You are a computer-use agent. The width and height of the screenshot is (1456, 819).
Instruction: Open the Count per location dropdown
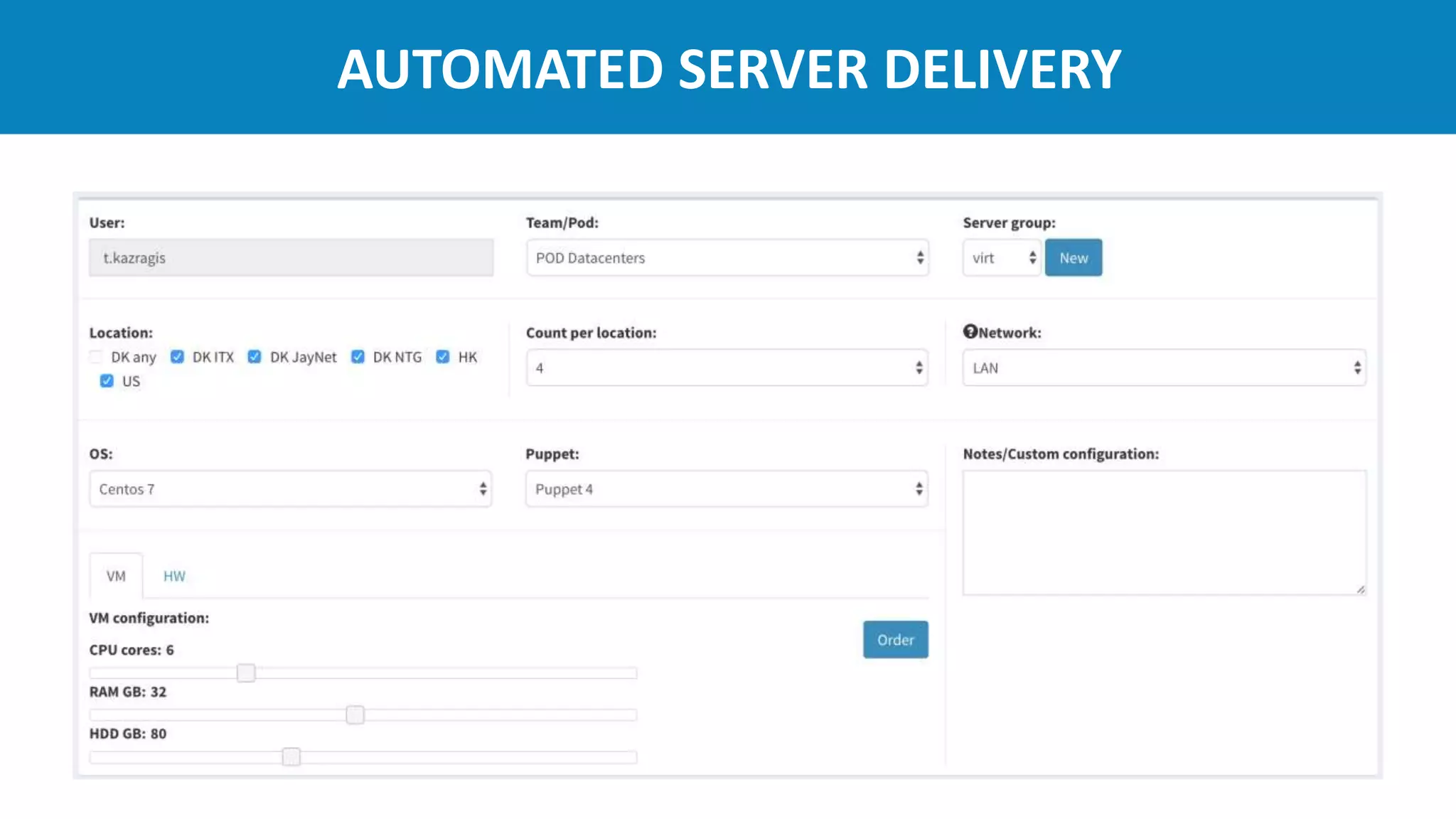pyautogui.click(x=727, y=368)
